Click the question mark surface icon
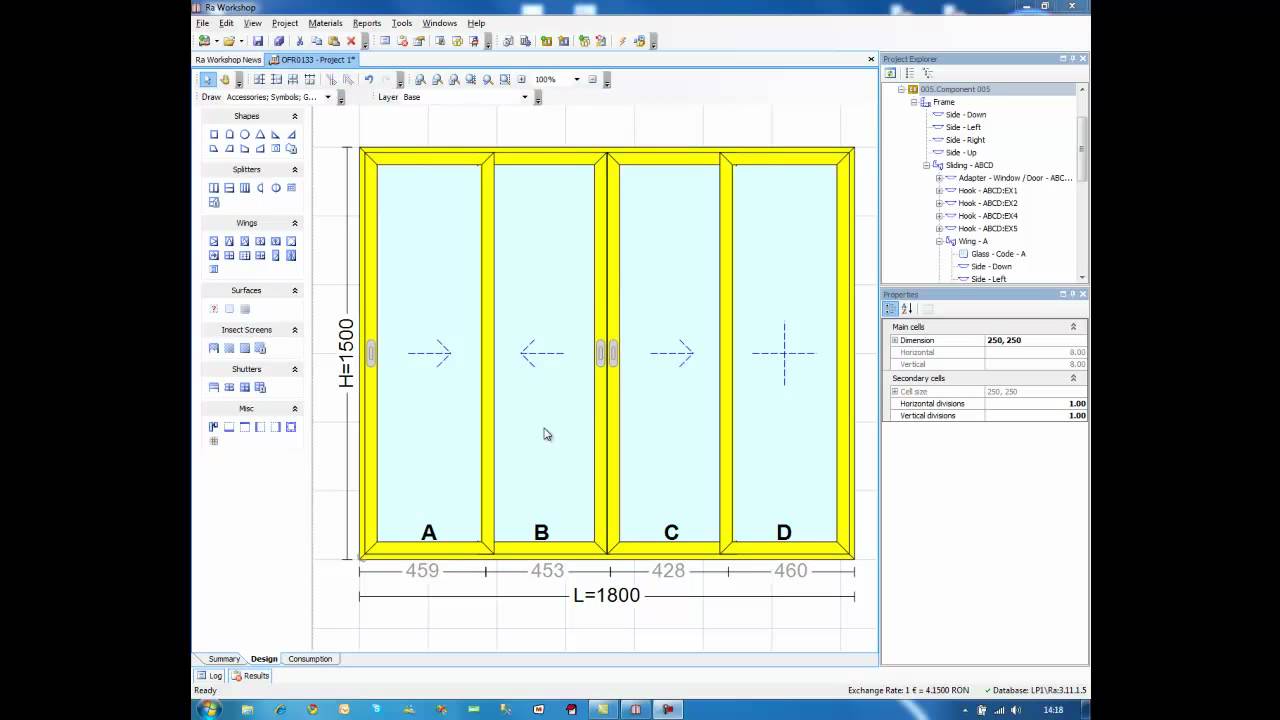 click(x=214, y=309)
